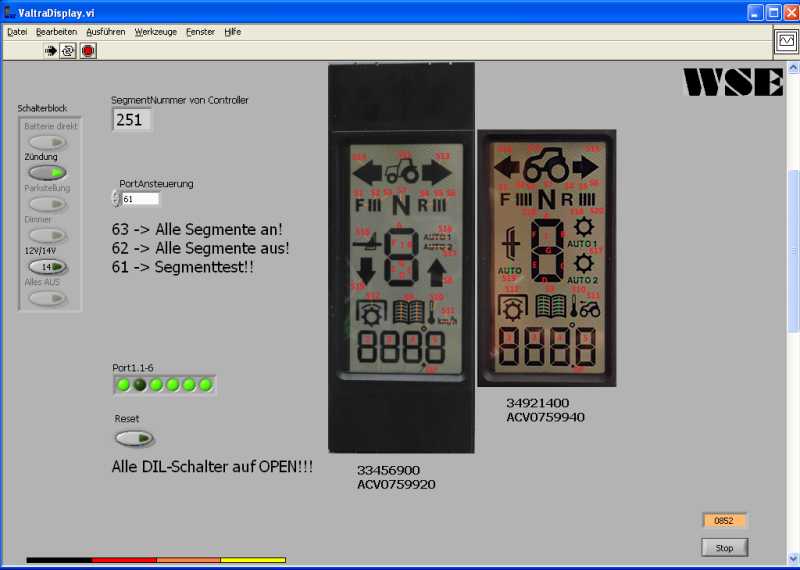The width and height of the screenshot is (800, 570).
Task: Toggle the Batterie direkt switch
Action: 47,141
